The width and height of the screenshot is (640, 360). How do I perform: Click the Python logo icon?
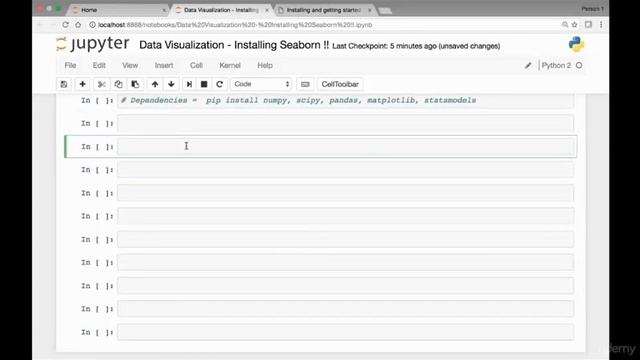[x=576, y=44]
